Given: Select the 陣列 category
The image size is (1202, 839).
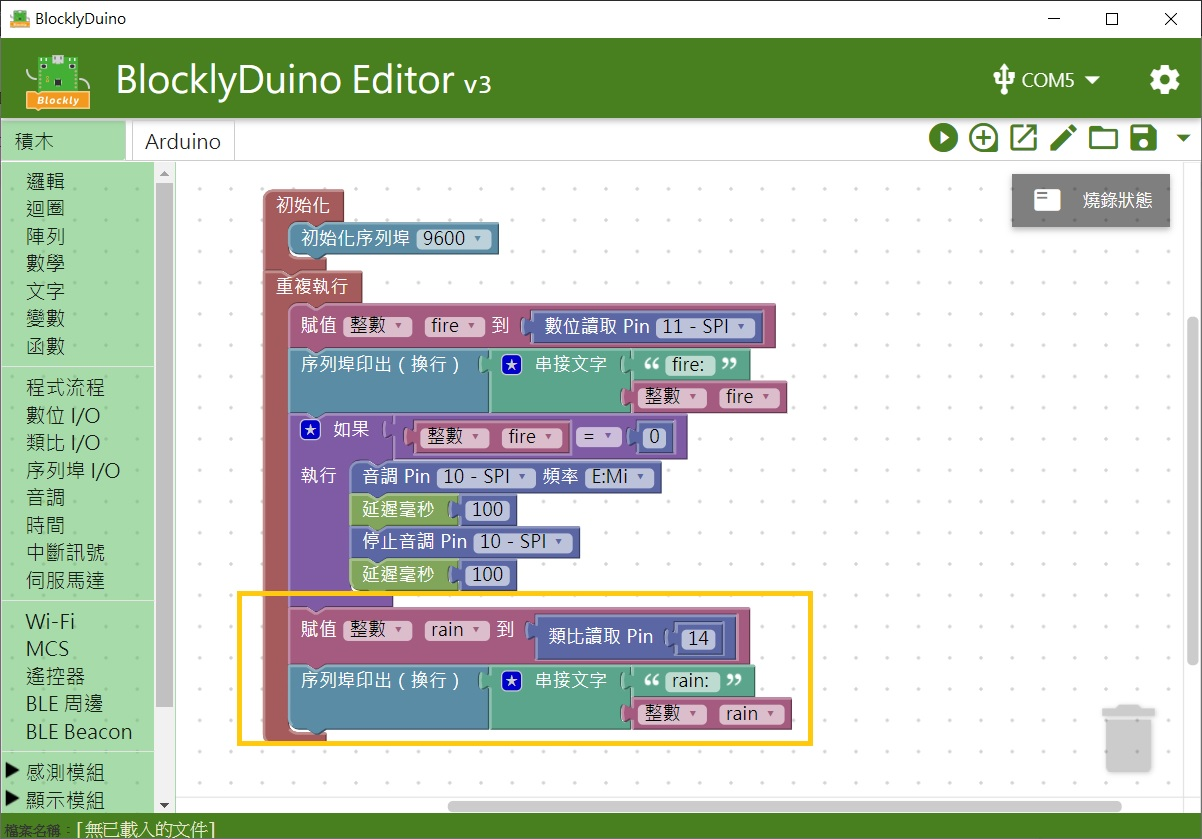Looking at the screenshot, I should click(45, 236).
